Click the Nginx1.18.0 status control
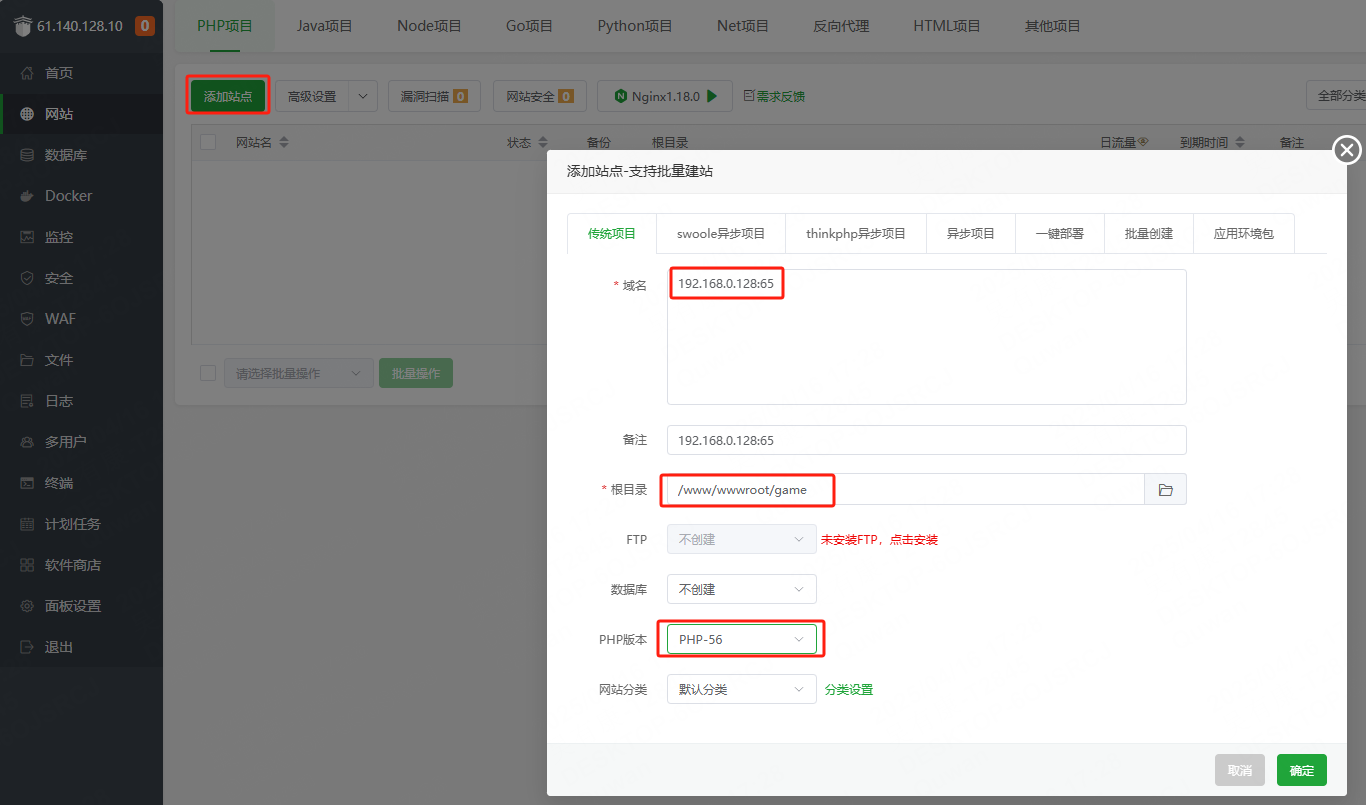Screen dimensions: 1366x805 (664, 95)
